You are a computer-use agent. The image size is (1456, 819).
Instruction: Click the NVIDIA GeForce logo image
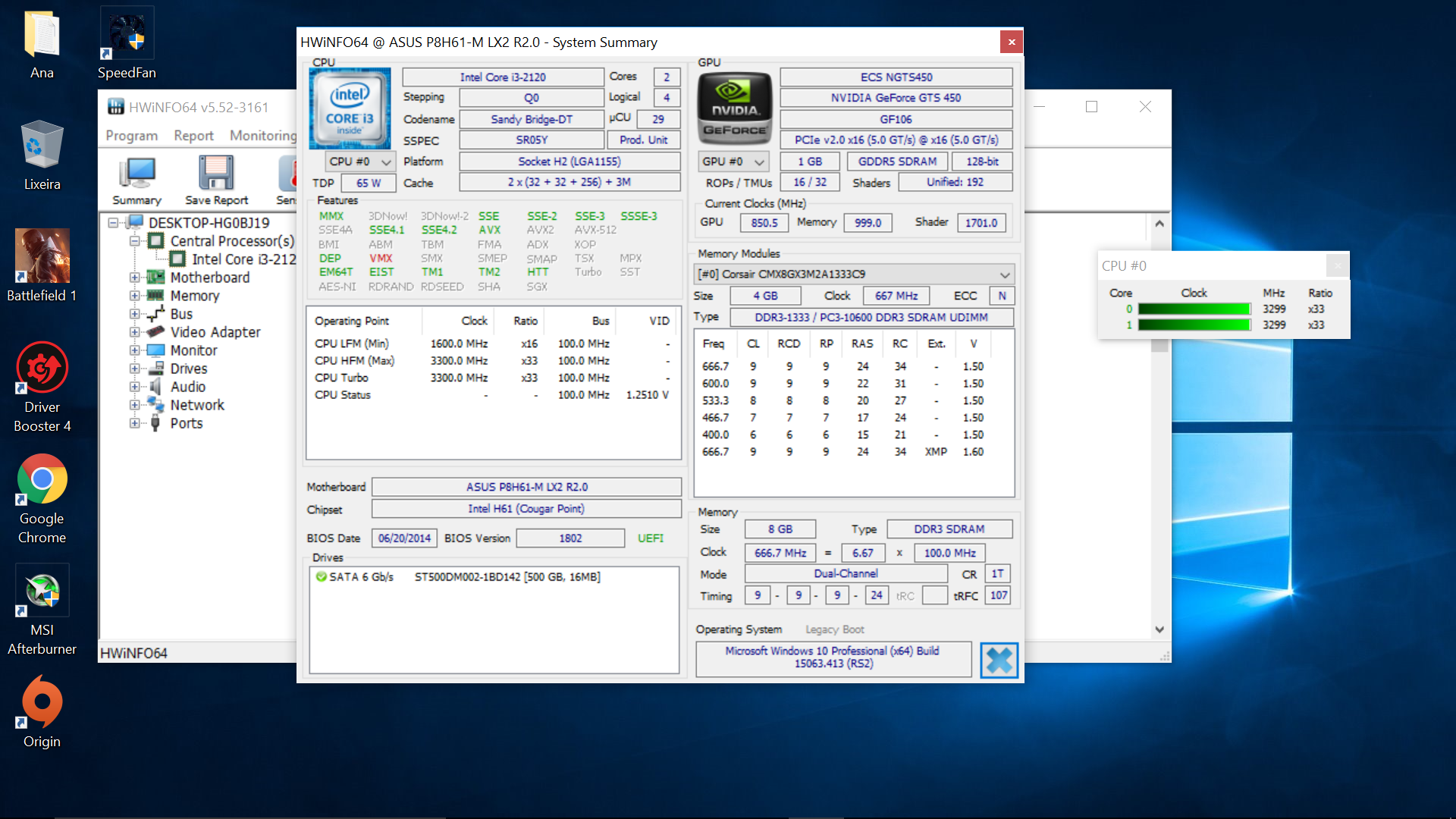734,108
